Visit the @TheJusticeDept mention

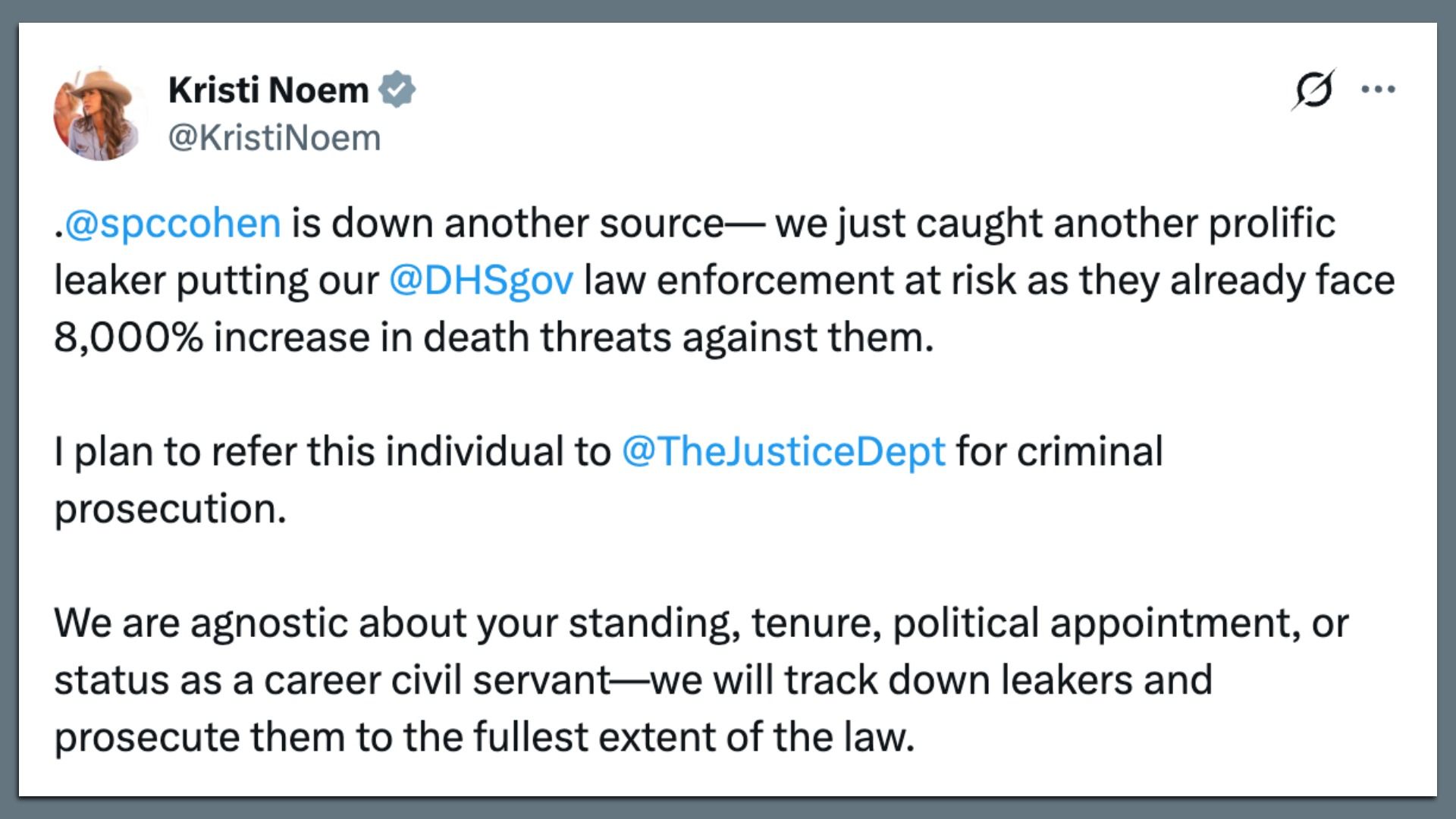click(783, 451)
